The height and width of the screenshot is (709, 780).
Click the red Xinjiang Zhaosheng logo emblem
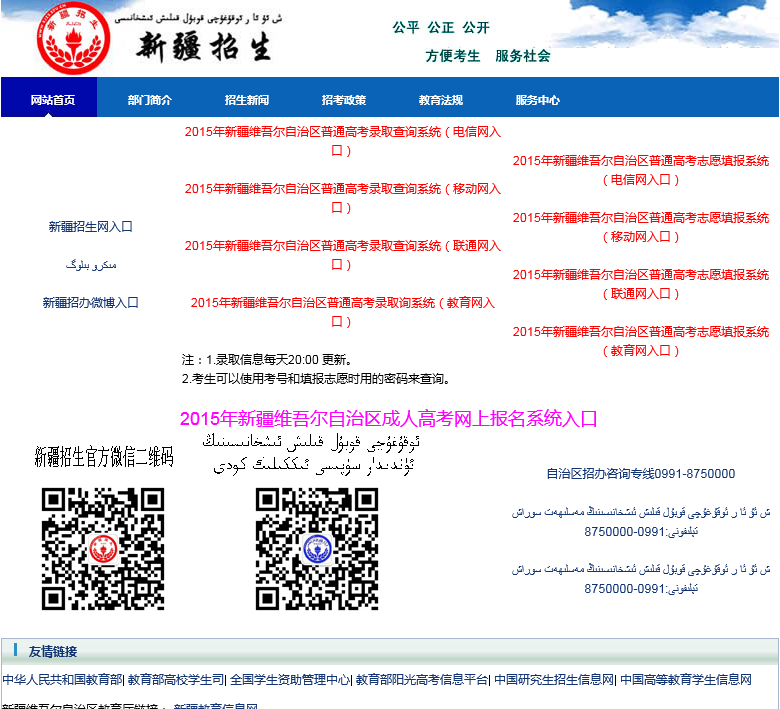(x=74, y=38)
